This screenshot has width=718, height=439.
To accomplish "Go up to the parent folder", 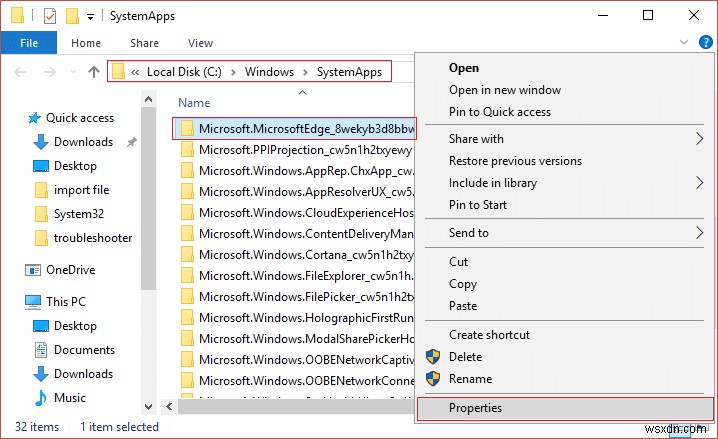I will click(x=94, y=72).
